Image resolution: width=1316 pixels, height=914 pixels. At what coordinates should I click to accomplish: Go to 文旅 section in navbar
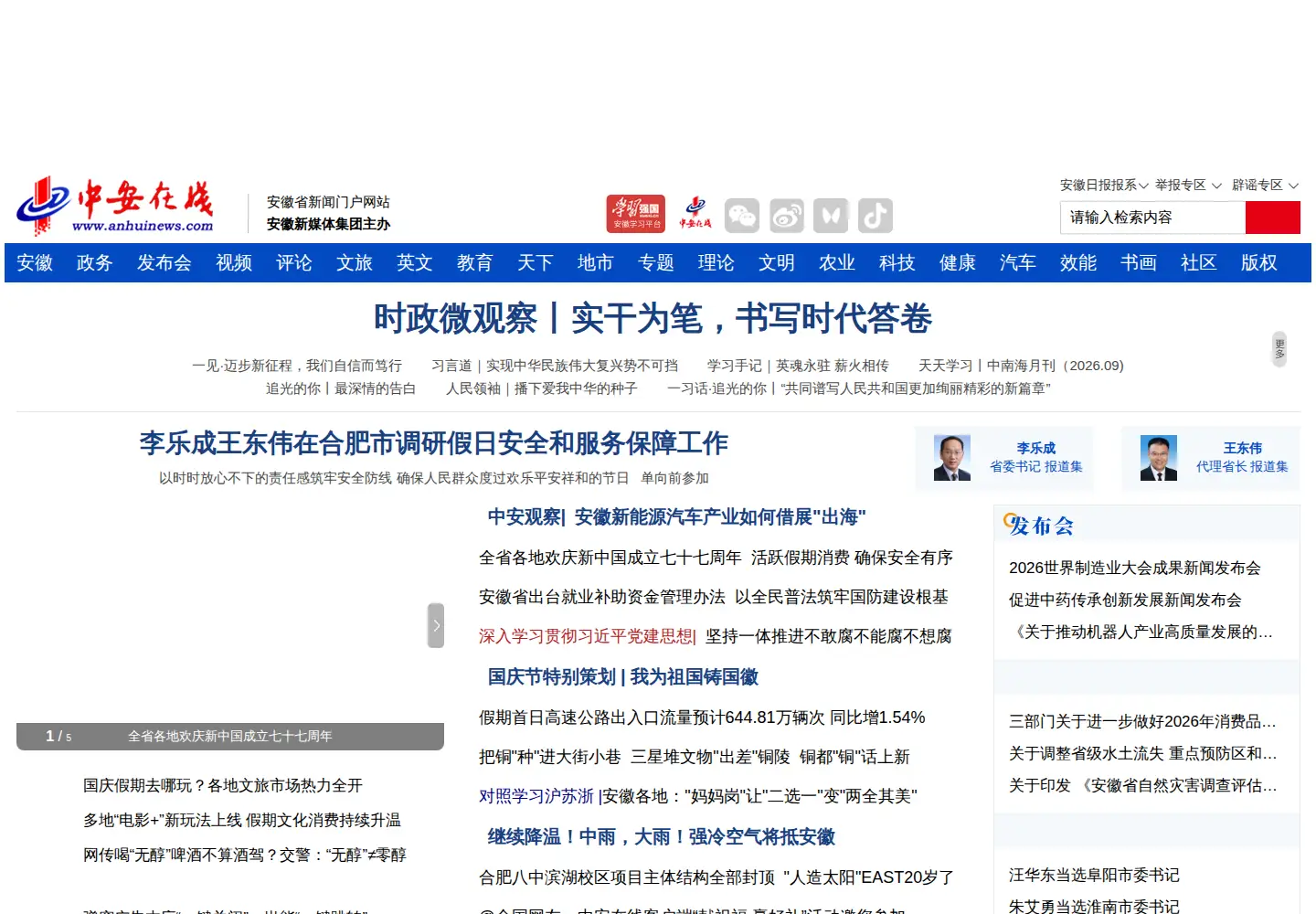(355, 263)
